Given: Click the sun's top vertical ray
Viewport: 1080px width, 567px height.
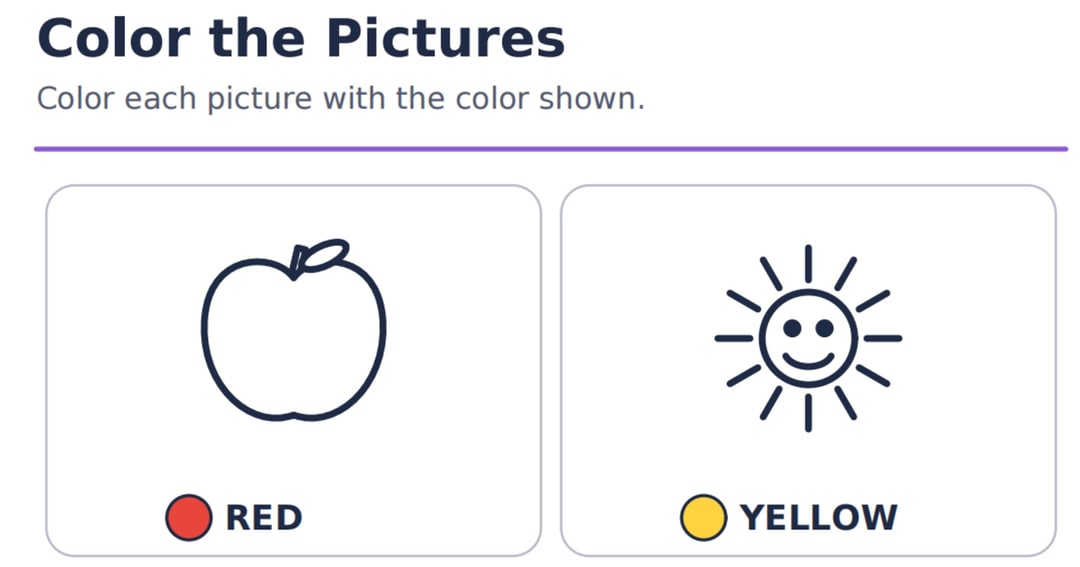Looking at the screenshot, I should pos(808,263).
